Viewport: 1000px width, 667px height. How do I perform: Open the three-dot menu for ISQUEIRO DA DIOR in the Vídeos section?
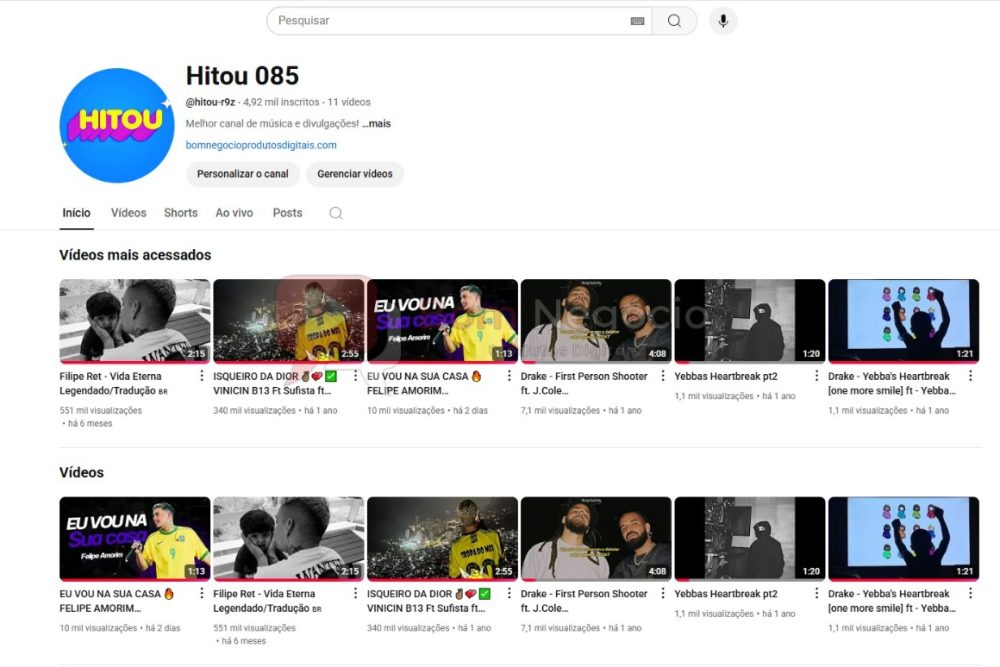509,594
